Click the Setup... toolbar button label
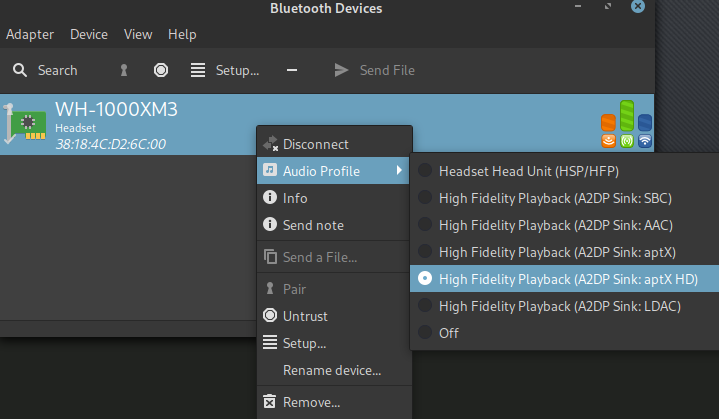 click(238, 71)
